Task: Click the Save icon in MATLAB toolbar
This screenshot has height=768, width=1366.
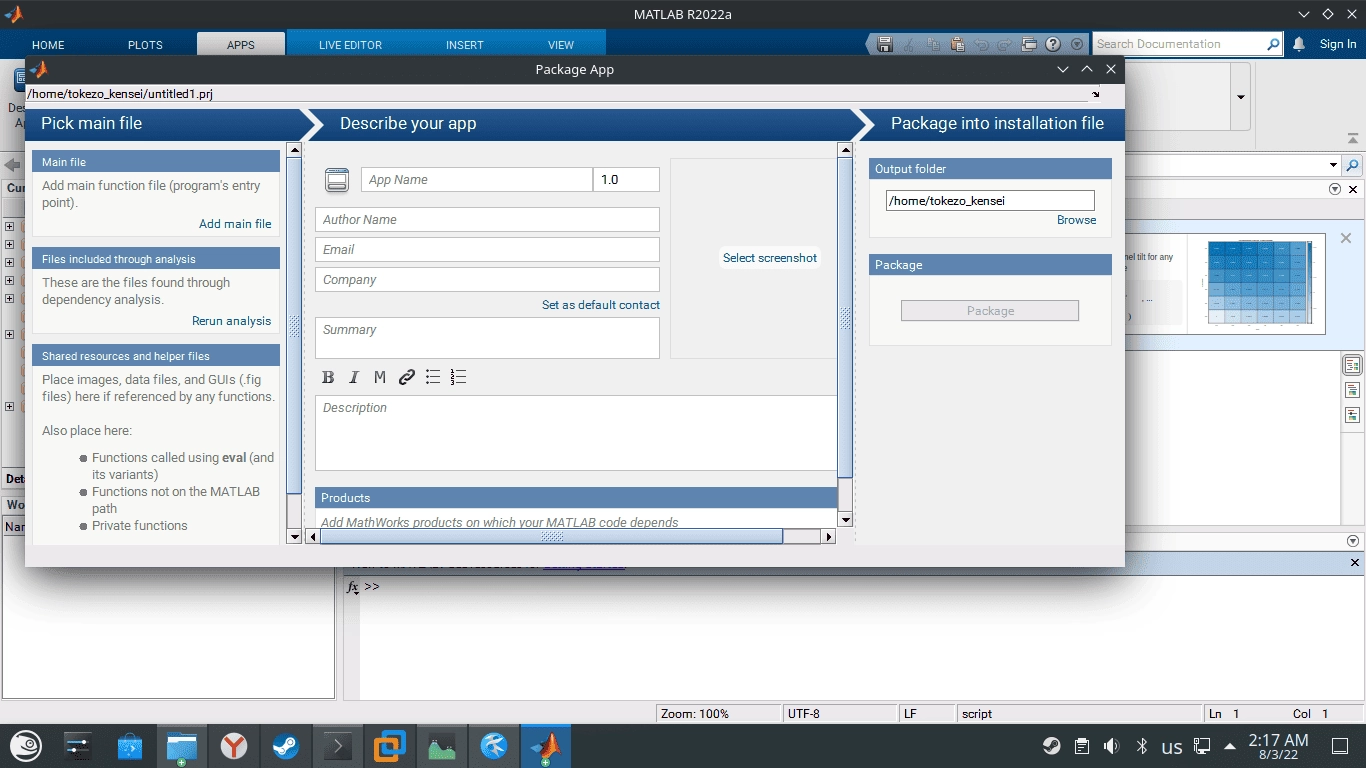Action: [x=884, y=44]
